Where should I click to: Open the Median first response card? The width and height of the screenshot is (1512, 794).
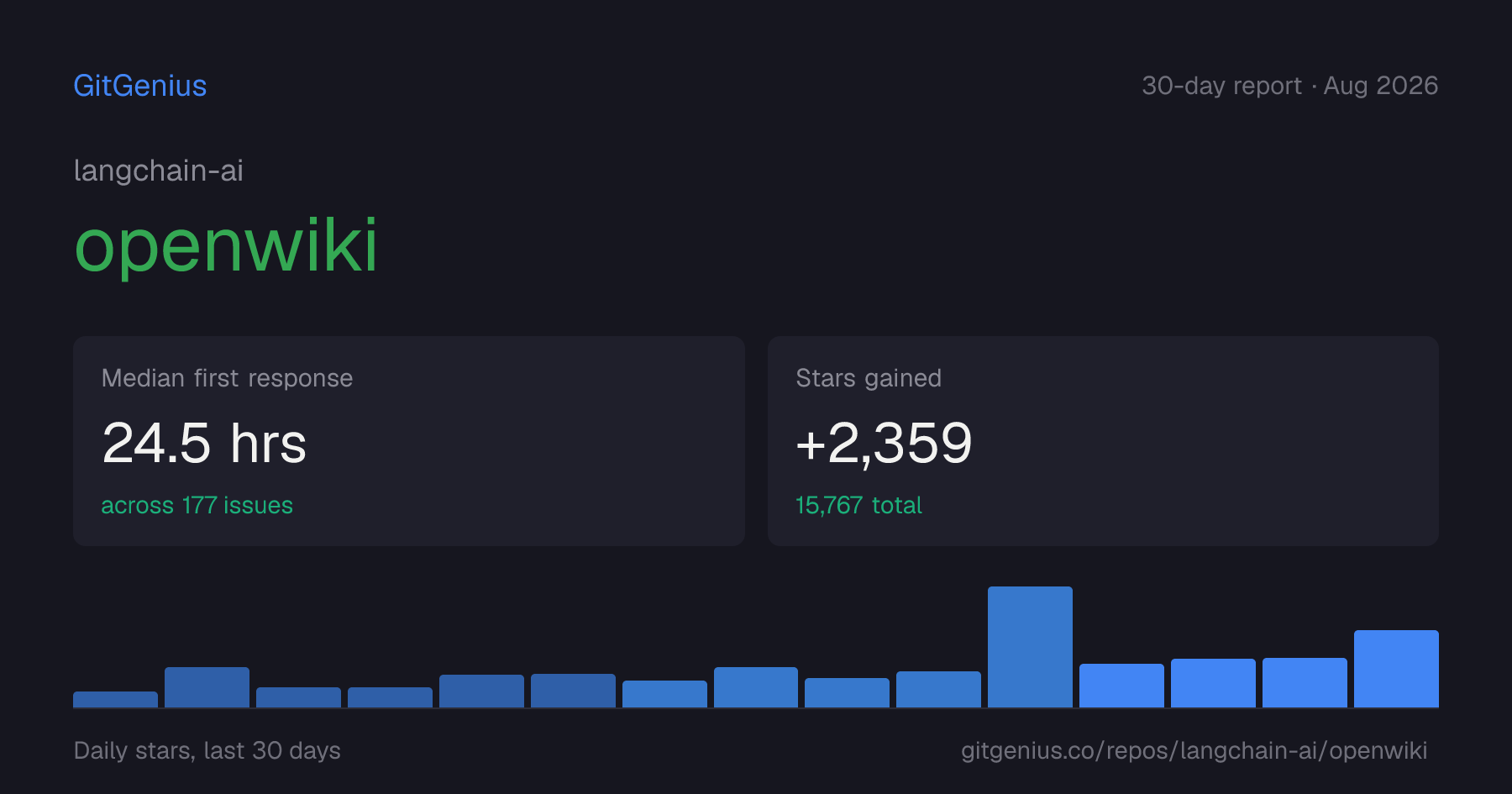point(409,441)
